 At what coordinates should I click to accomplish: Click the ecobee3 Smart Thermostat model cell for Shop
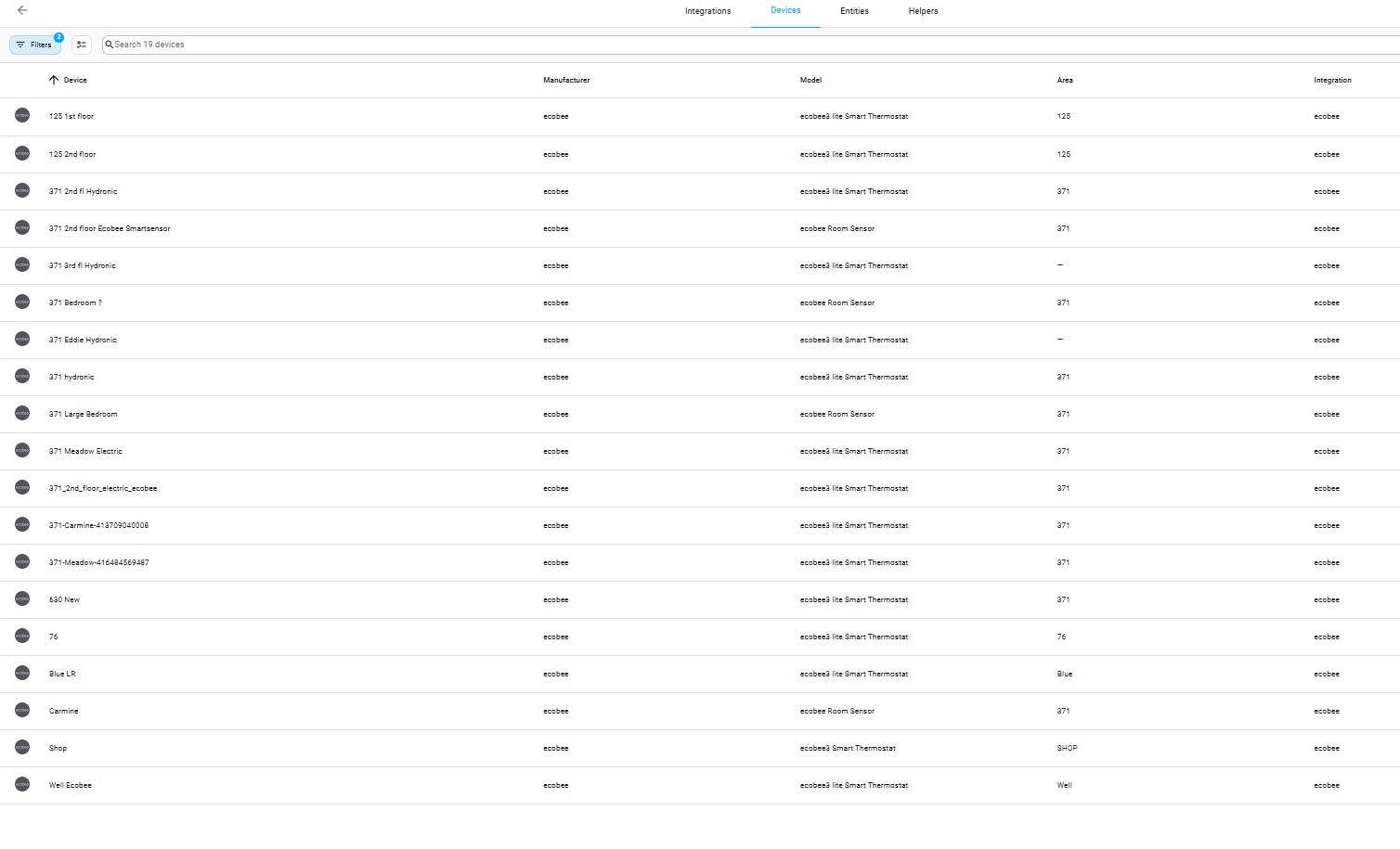click(x=848, y=748)
